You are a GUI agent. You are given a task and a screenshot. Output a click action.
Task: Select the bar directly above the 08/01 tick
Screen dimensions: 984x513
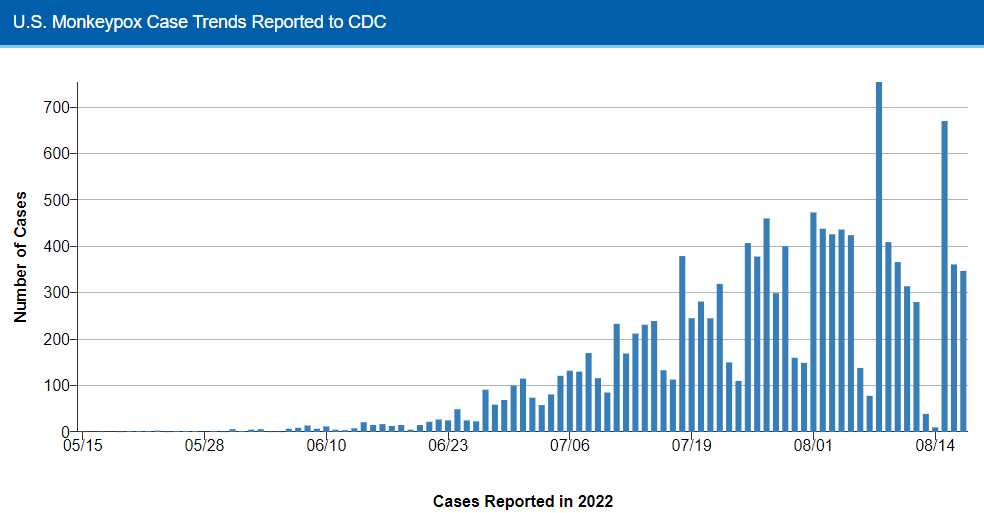pyautogui.click(x=813, y=322)
